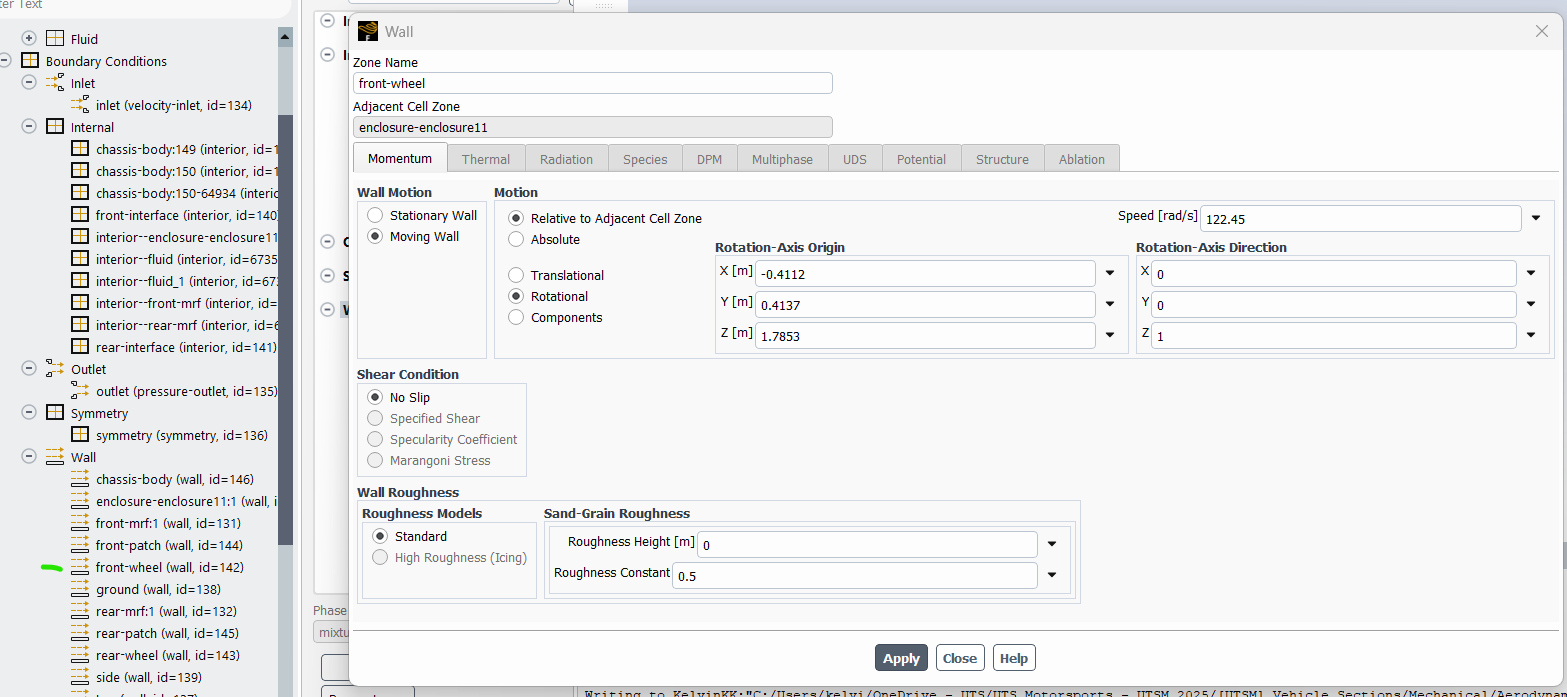Click the symmetry boundary zone icon
Image resolution: width=1567 pixels, height=697 pixels.
(x=80, y=435)
